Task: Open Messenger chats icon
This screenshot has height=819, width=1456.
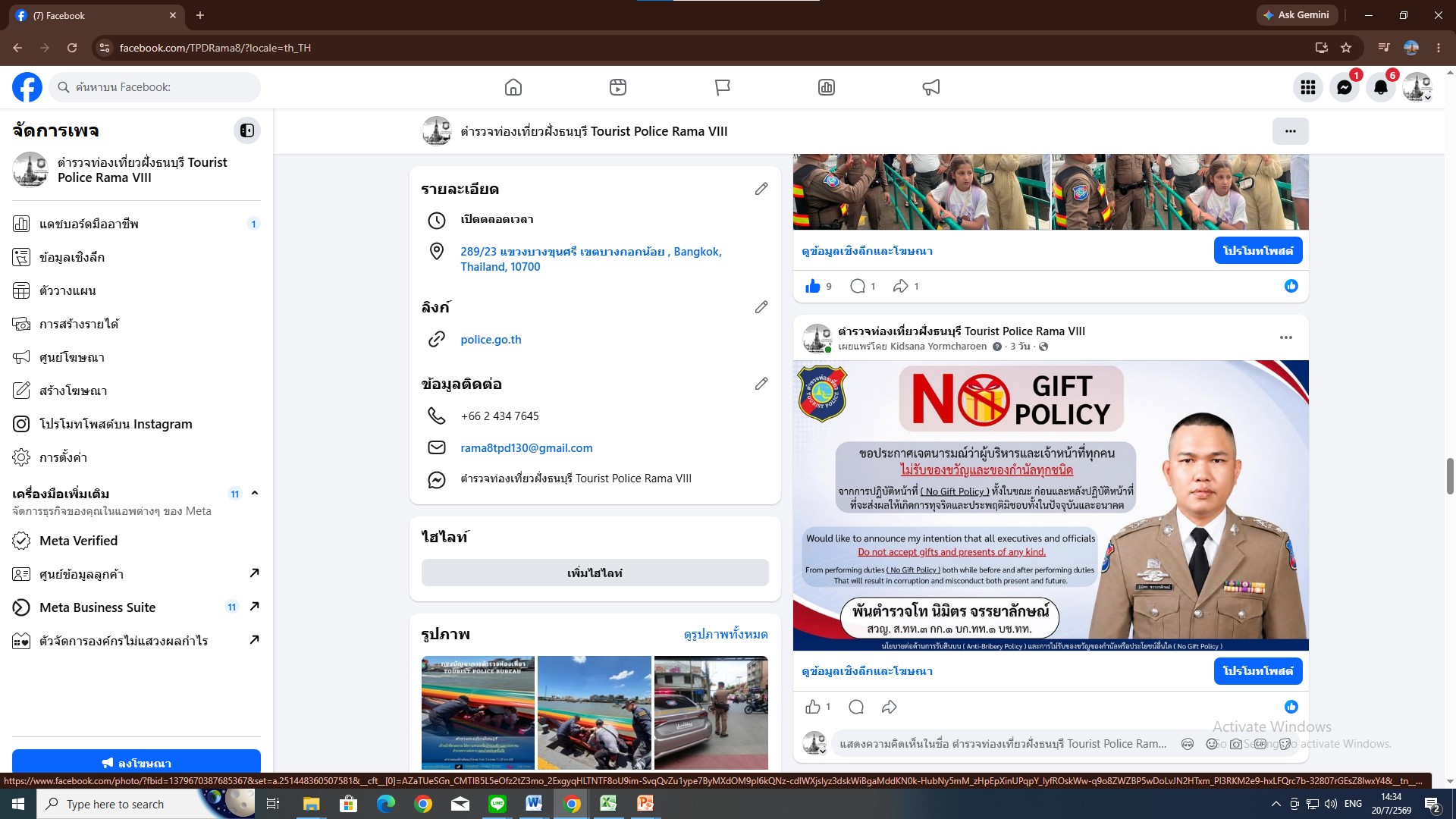Action: click(1345, 87)
